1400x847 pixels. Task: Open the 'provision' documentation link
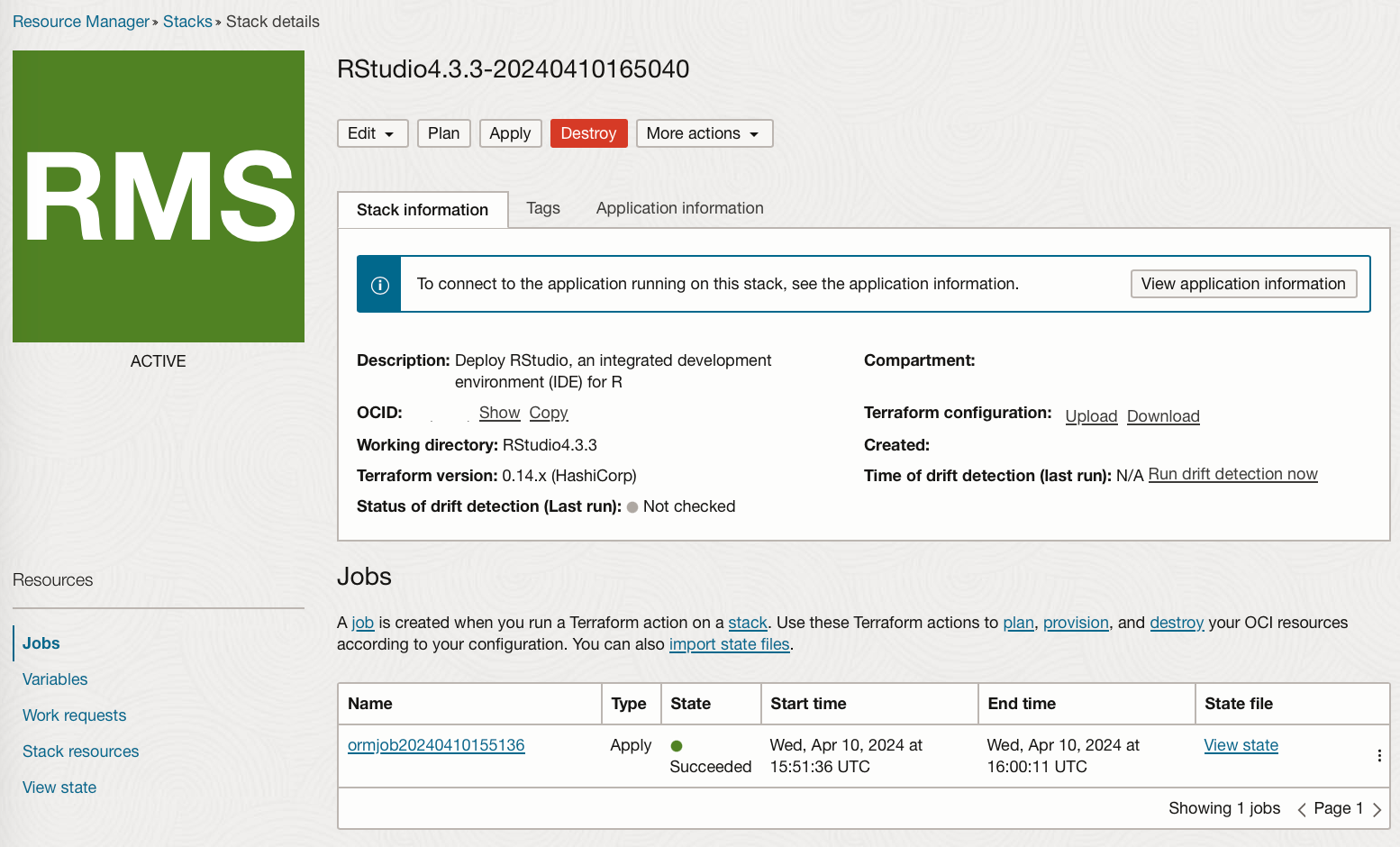[1077, 623]
